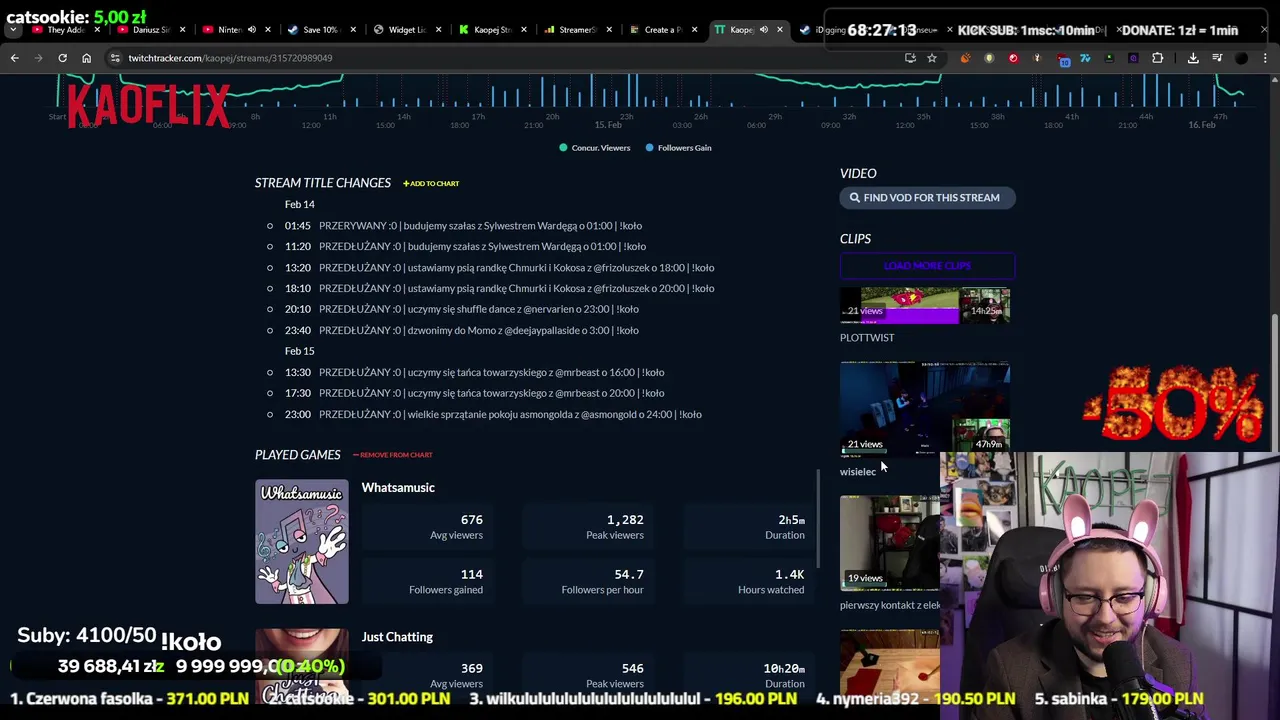Open the 'wisielec' clip thumbnail
This screenshot has height=720, width=1280.
coord(925,409)
